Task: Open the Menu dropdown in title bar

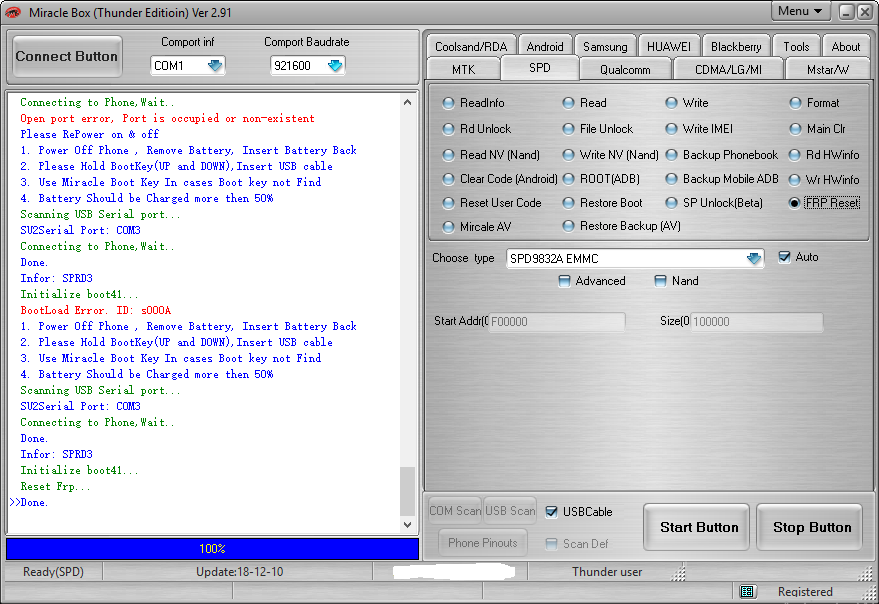Action: 800,11
